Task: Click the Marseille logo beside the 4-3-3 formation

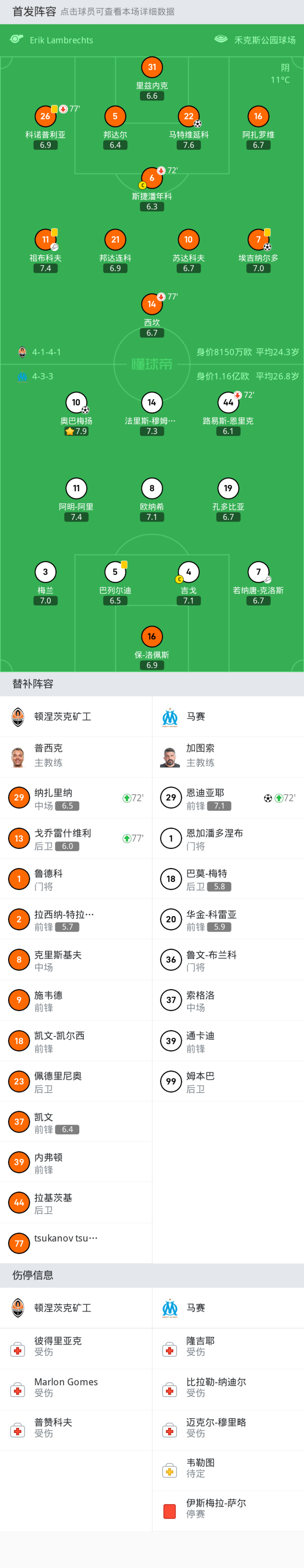Action: [22, 376]
